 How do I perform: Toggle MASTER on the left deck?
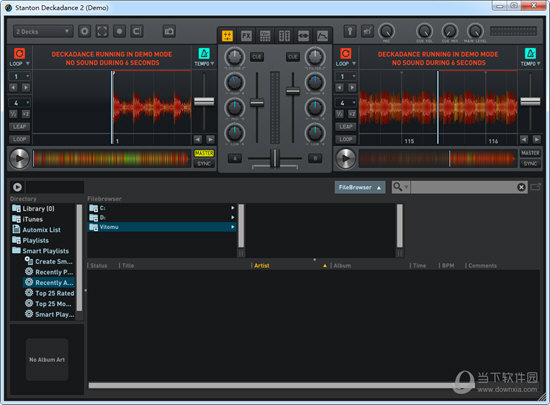204,153
